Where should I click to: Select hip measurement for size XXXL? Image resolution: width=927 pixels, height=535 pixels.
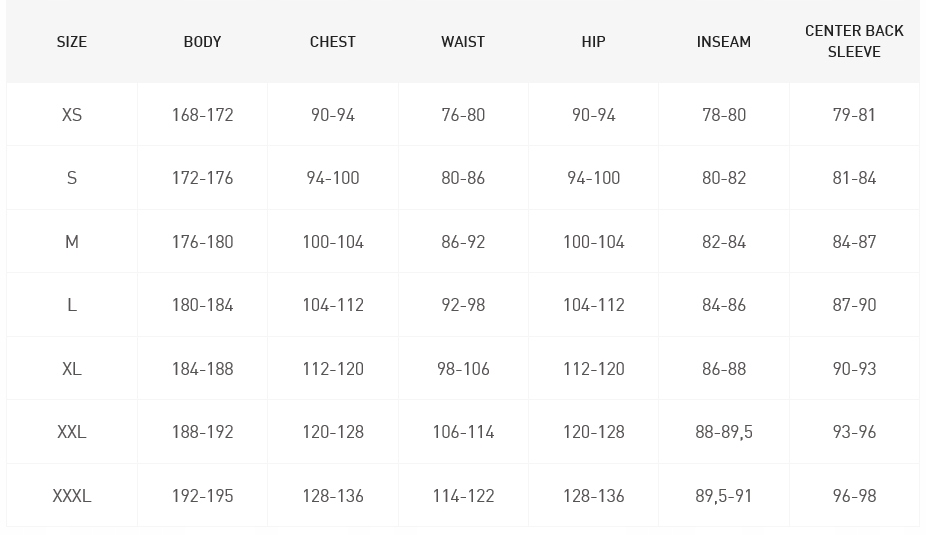593,496
